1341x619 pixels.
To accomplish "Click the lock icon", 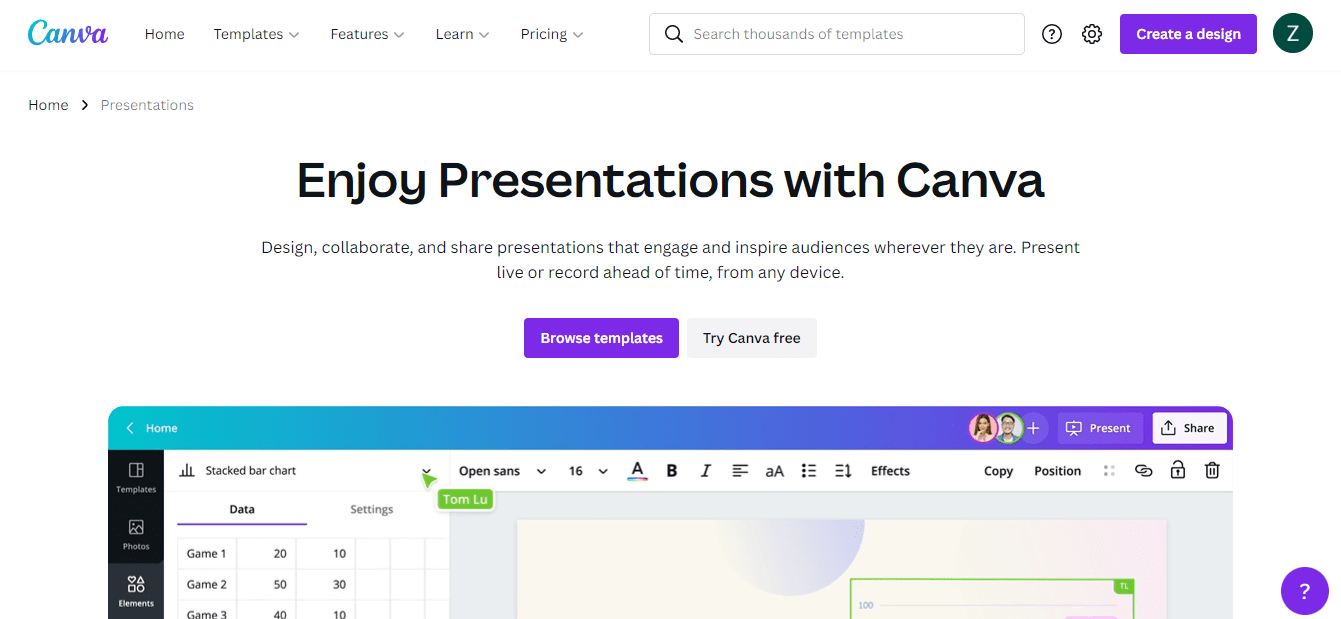I will coord(1178,470).
